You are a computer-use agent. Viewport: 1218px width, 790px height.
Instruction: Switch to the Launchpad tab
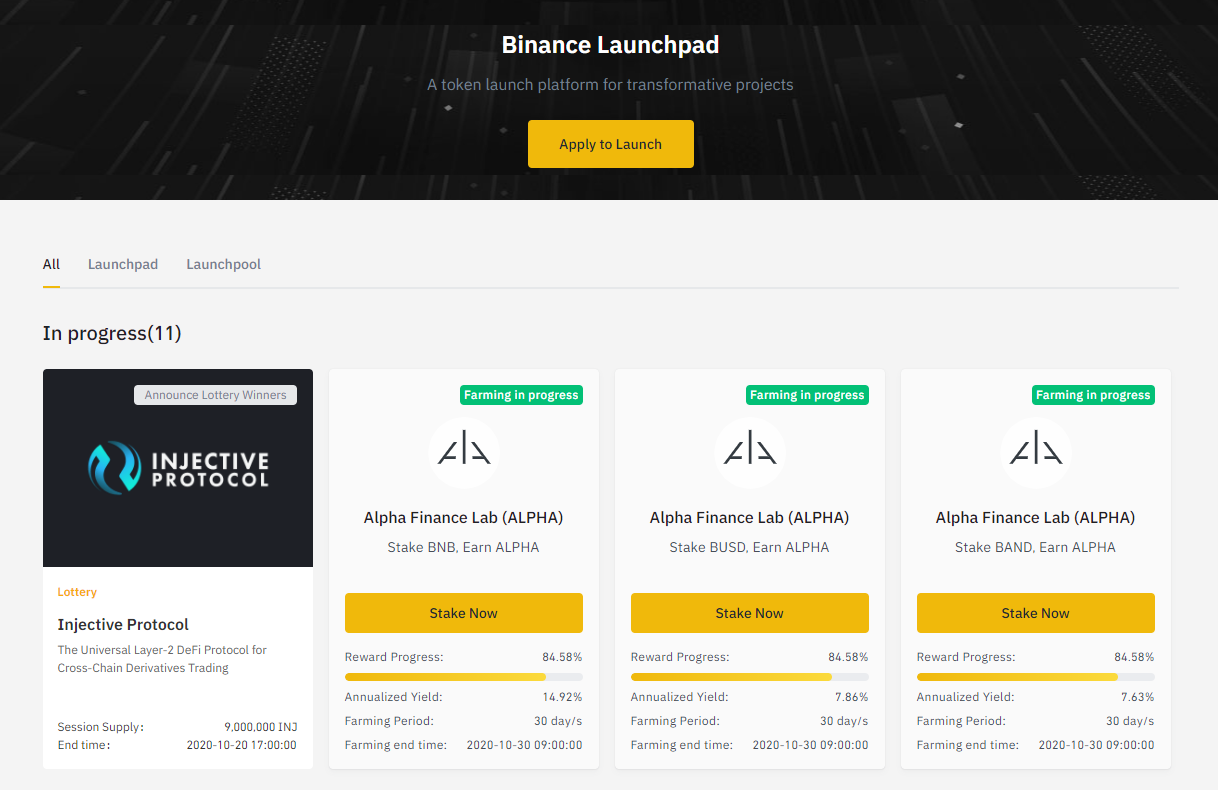[x=123, y=264]
